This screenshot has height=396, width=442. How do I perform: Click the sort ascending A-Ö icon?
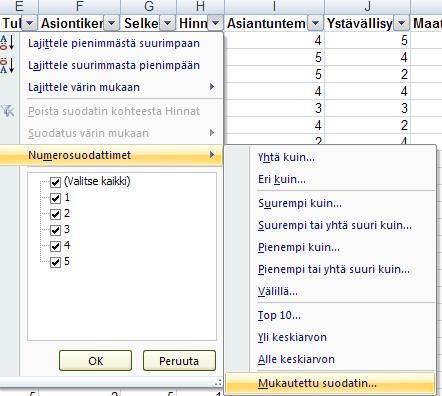click(7, 43)
